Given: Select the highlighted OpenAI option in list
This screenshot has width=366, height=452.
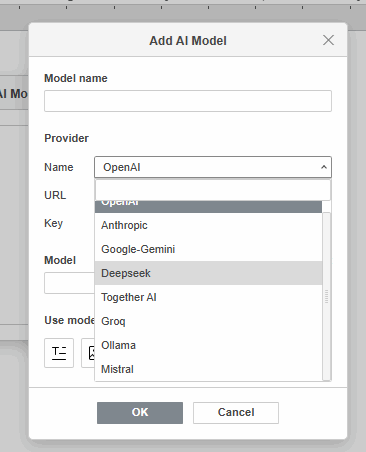Looking at the screenshot, I should (x=208, y=206).
